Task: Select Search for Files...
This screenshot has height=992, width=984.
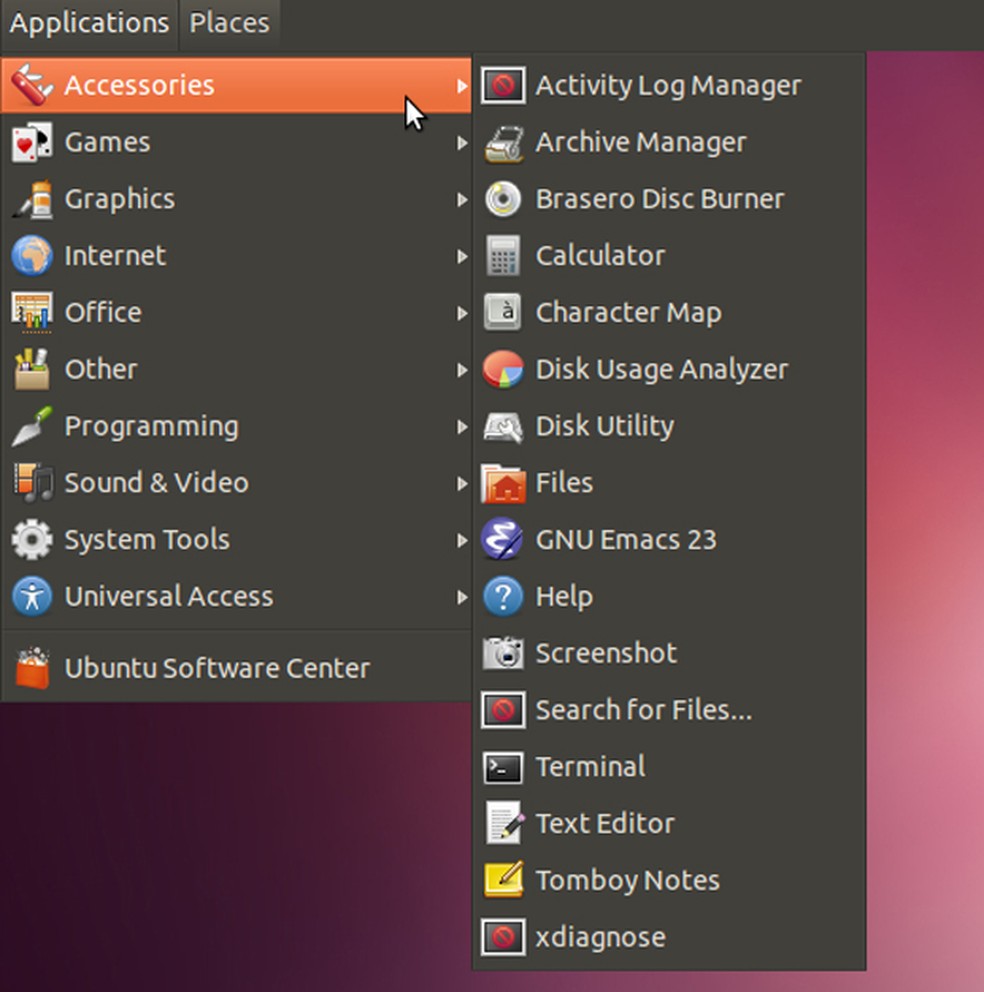Action: point(645,710)
